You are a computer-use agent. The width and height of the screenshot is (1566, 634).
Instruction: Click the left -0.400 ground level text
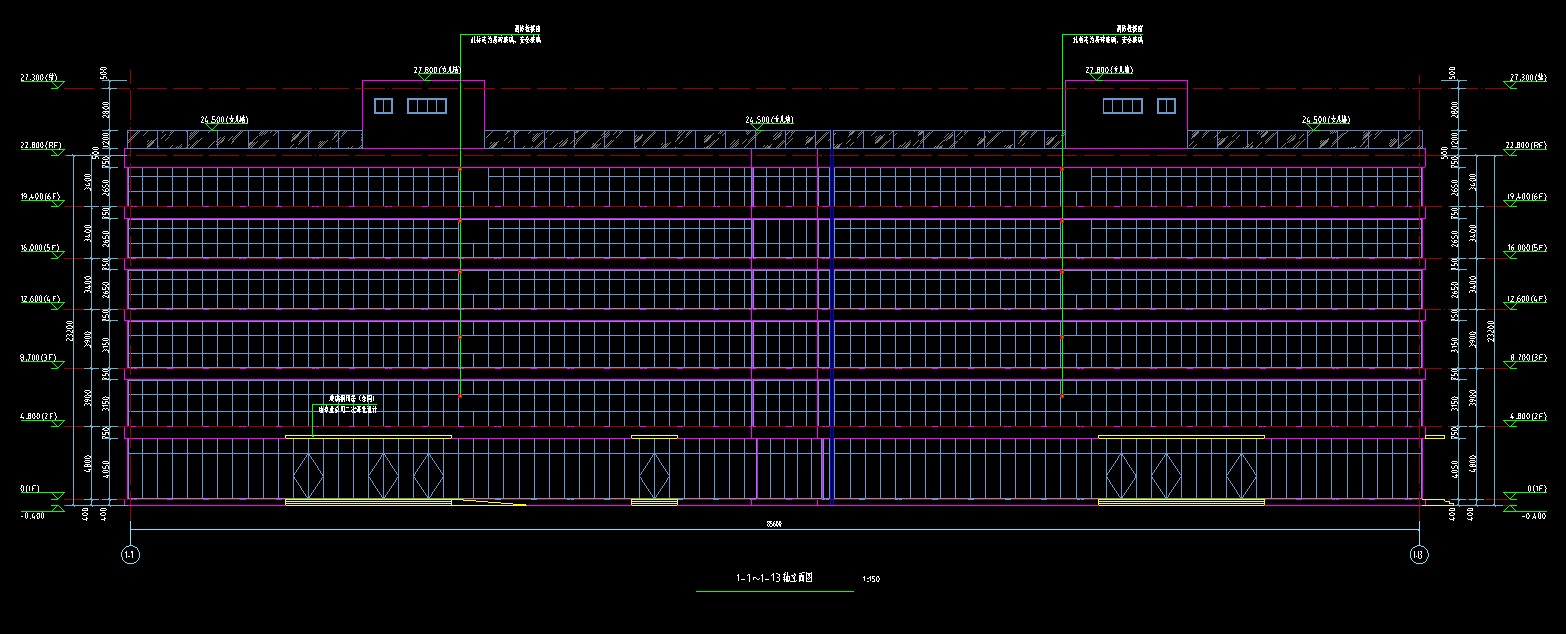pos(33,516)
